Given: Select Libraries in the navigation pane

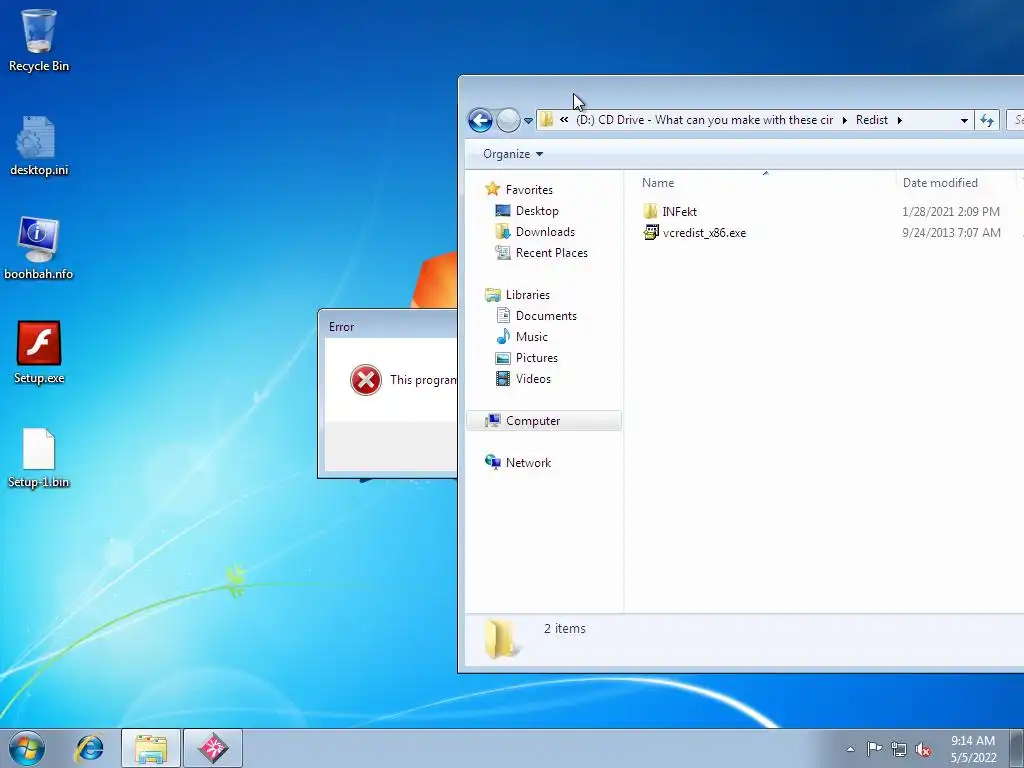Looking at the screenshot, I should coord(528,295).
